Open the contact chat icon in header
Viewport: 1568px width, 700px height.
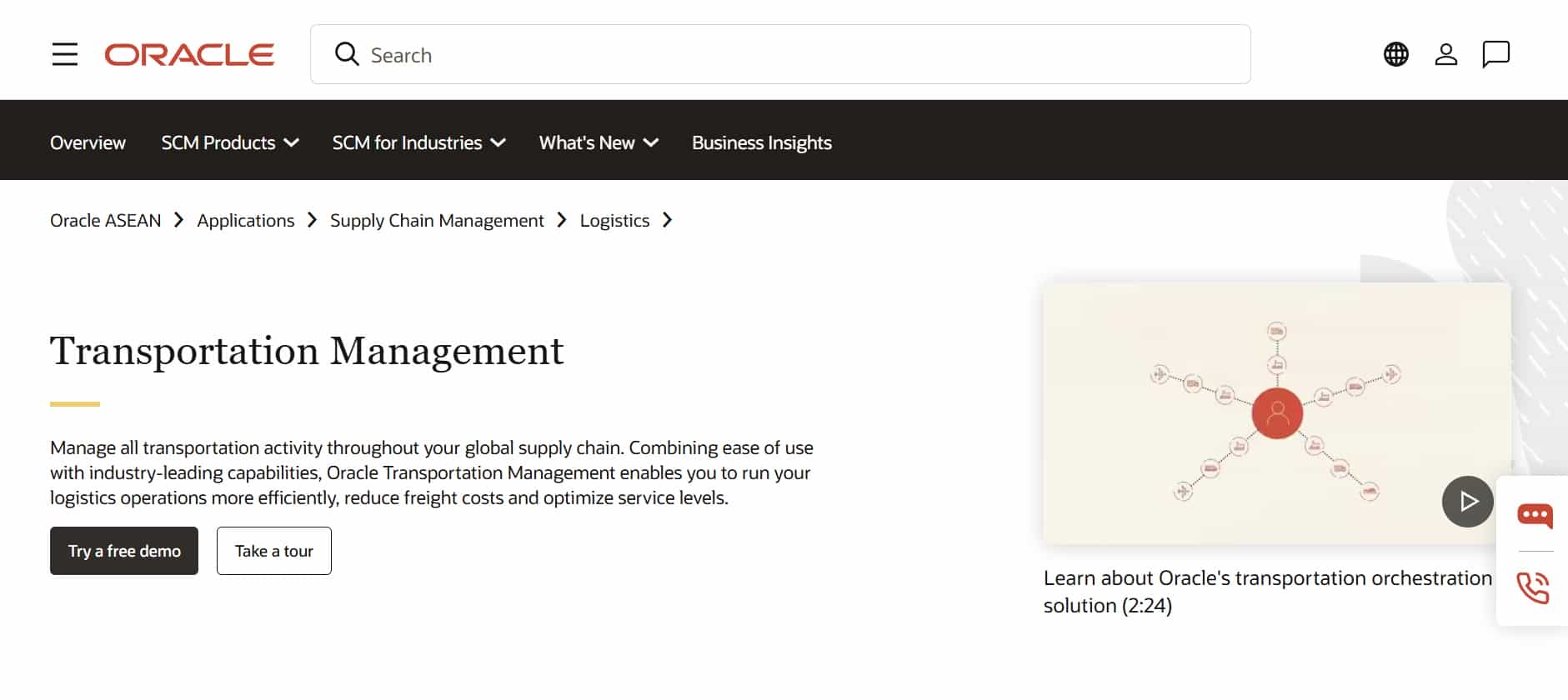coord(1495,54)
